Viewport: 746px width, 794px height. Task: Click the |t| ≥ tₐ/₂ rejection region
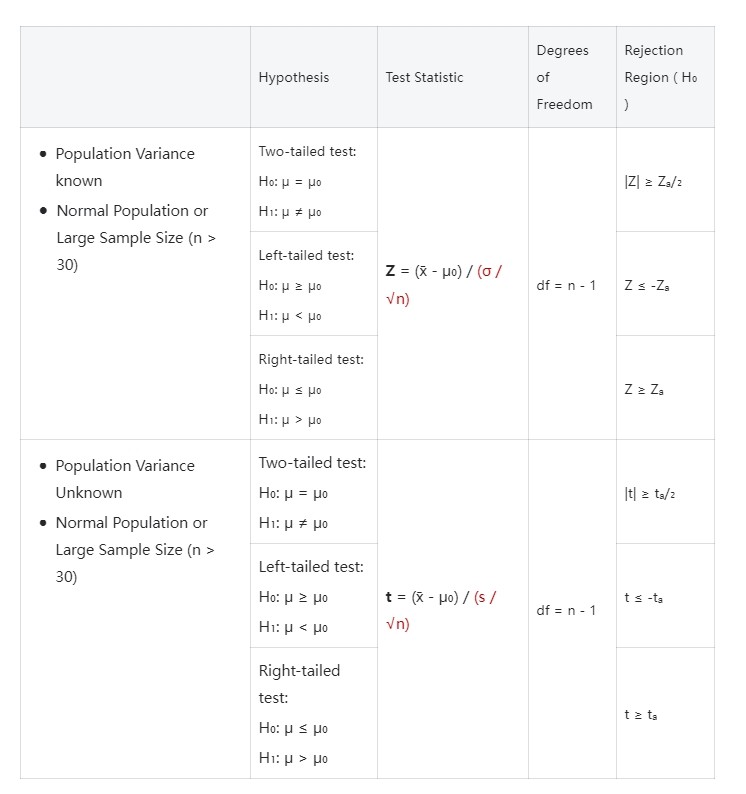pos(649,493)
